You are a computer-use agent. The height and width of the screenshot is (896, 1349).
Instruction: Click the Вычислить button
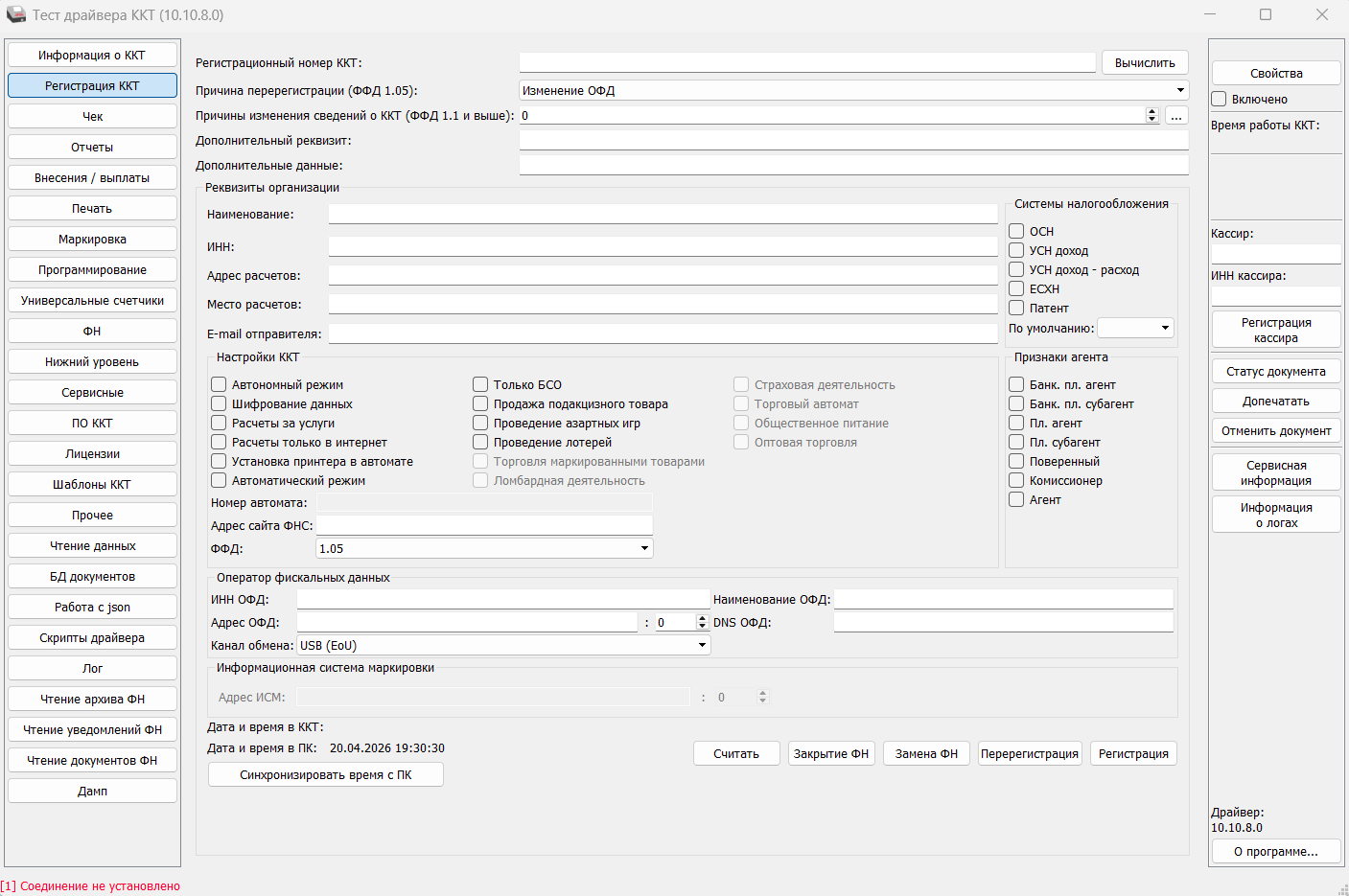pyautogui.click(x=1145, y=62)
